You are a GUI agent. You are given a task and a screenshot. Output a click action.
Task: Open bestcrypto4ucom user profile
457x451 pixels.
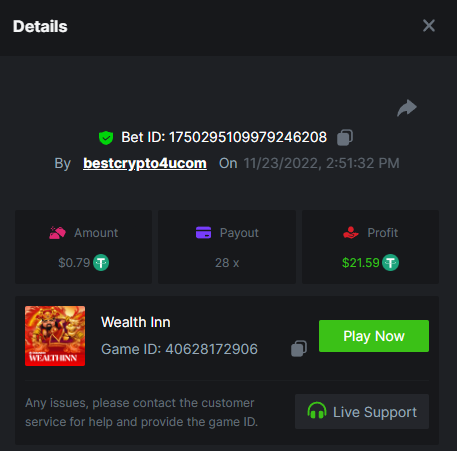coord(145,163)
